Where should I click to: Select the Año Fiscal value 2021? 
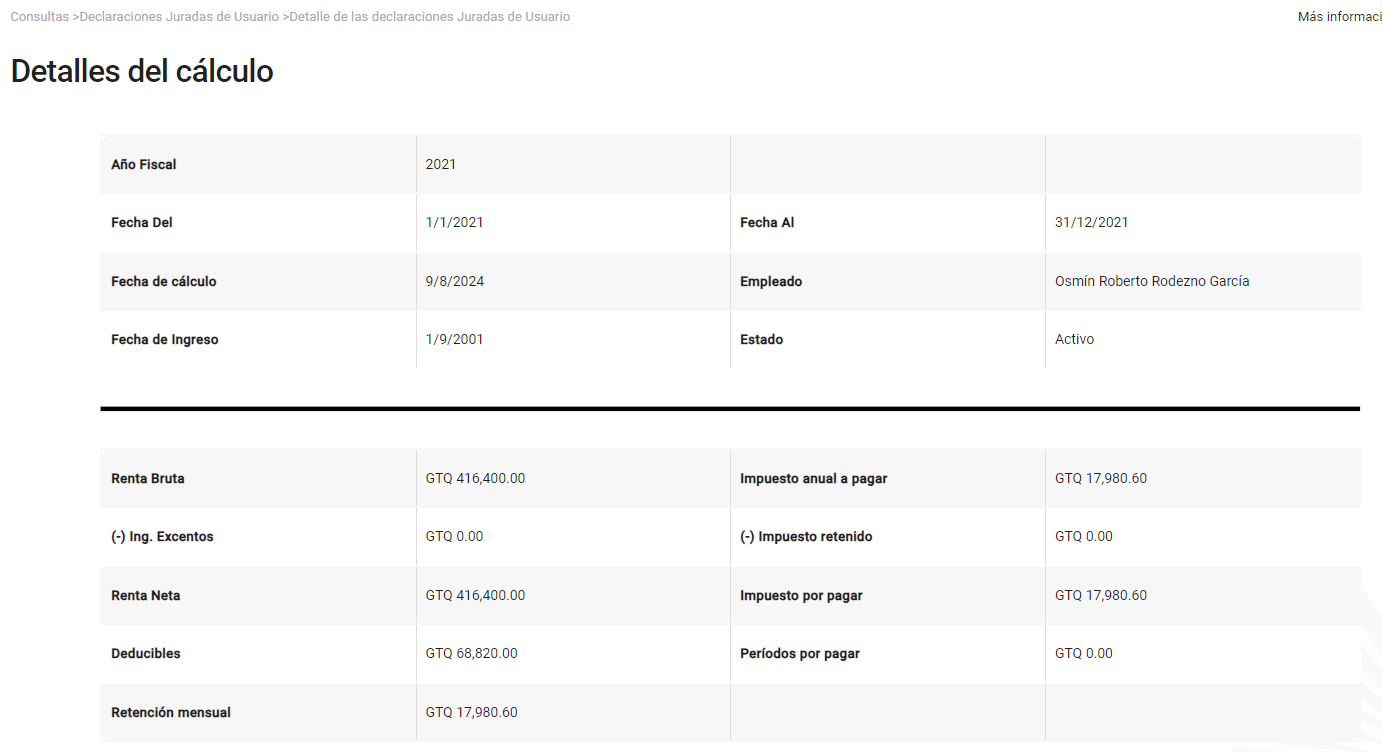tap(441, 164)
